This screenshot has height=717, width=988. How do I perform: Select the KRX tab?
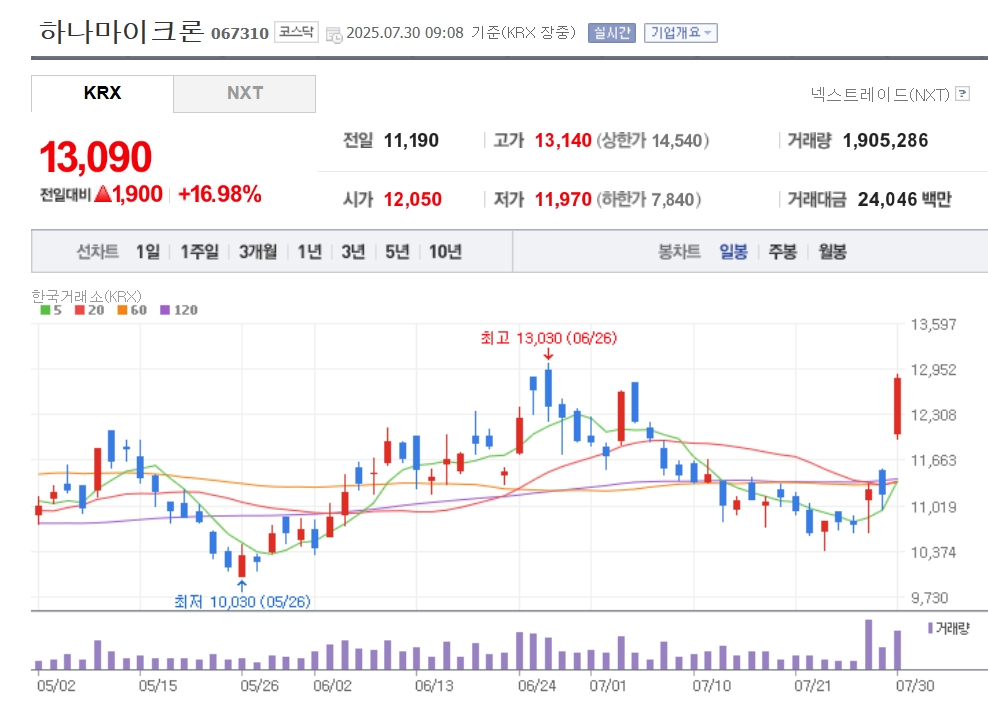[102, 93]
